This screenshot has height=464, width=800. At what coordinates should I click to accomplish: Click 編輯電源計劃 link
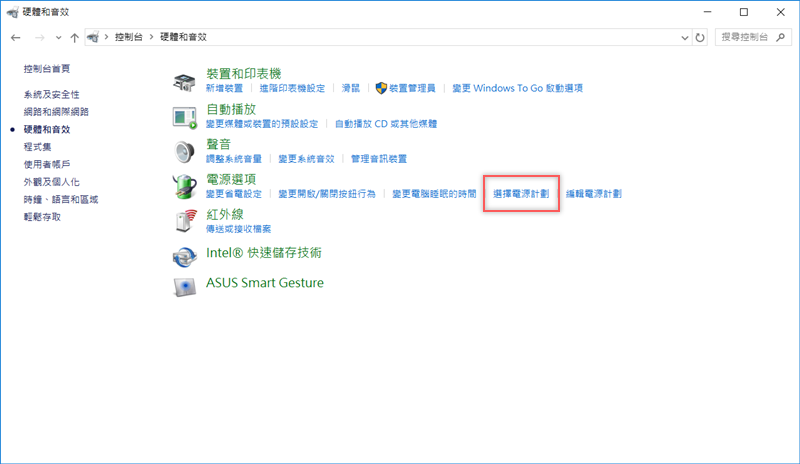point(593,194)
